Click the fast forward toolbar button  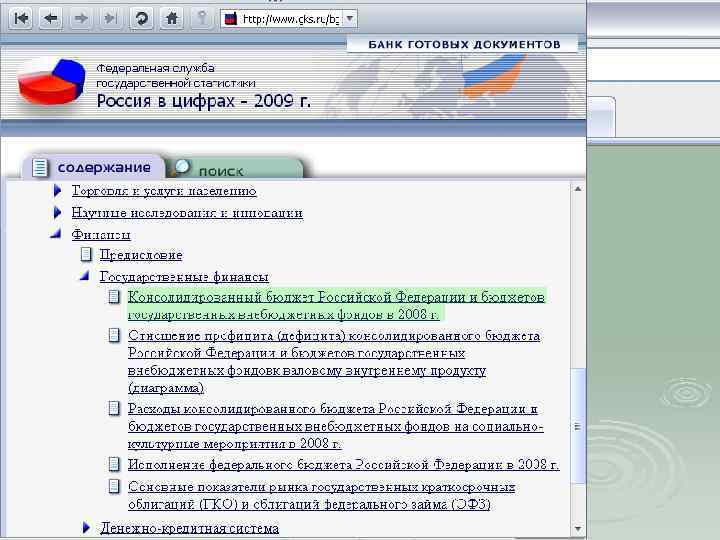tap(111, 18)
